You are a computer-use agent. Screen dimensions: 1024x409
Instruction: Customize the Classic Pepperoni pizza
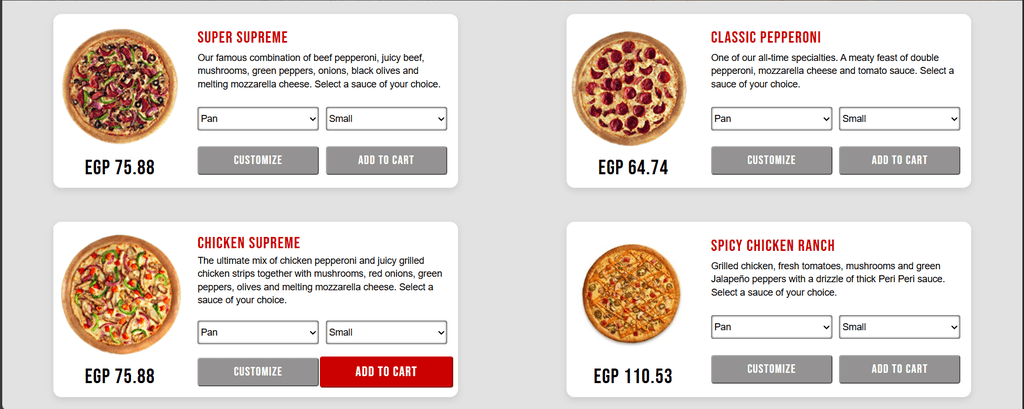pos(771,160)
